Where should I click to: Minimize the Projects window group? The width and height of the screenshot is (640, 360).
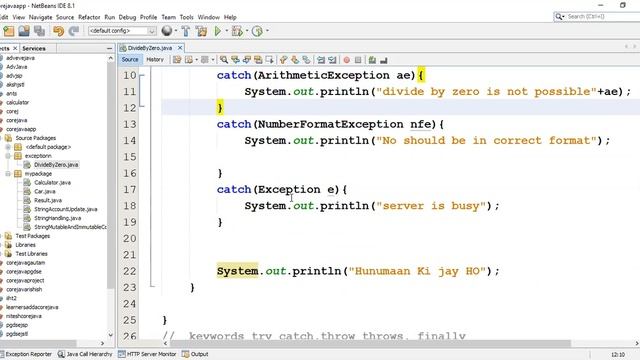pyautogui.click(x=109, y=48)
